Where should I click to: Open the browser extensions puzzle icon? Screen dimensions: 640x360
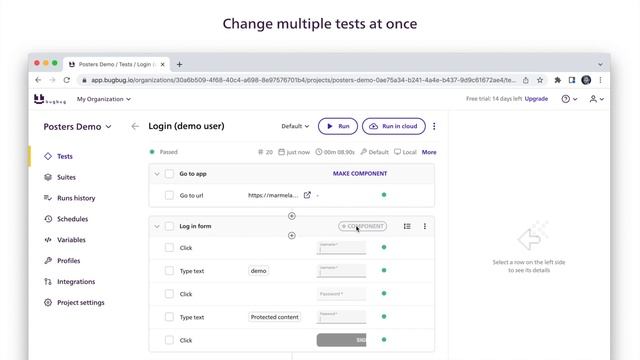(558, 80)
